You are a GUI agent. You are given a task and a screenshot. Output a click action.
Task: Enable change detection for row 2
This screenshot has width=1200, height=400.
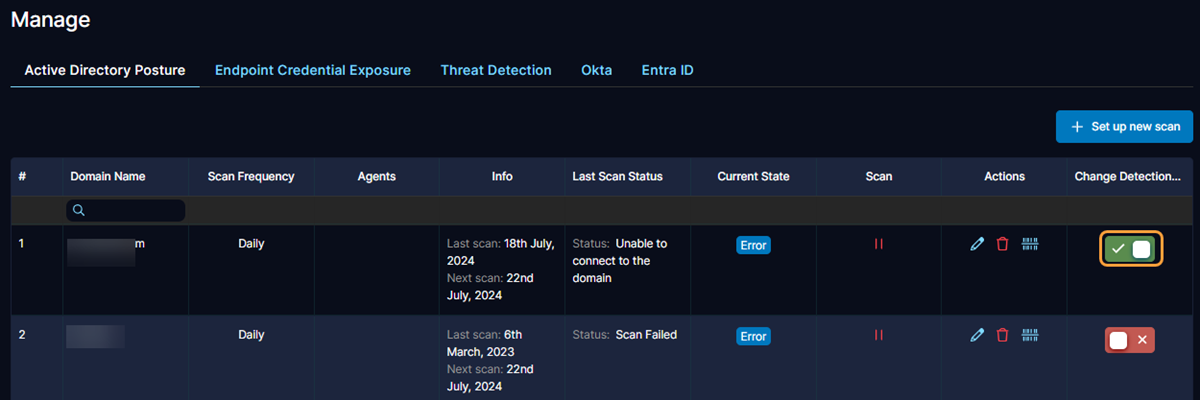[1130, 340]
